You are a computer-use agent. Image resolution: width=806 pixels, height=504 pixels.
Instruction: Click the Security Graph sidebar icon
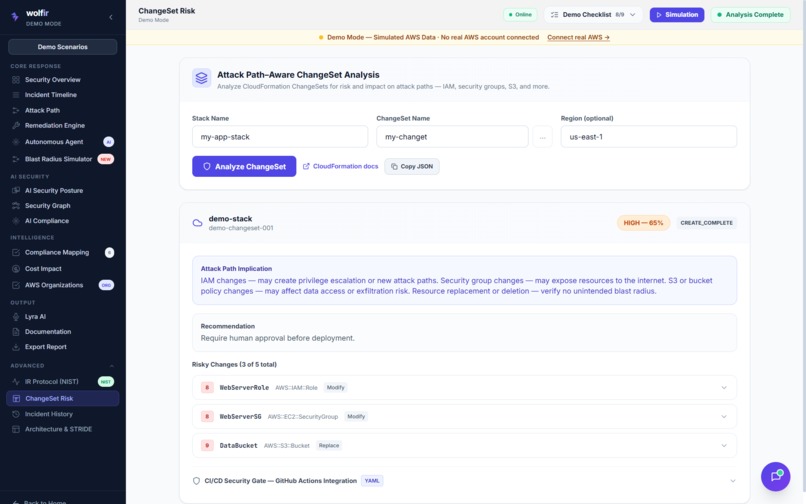[x=16, y=205]
